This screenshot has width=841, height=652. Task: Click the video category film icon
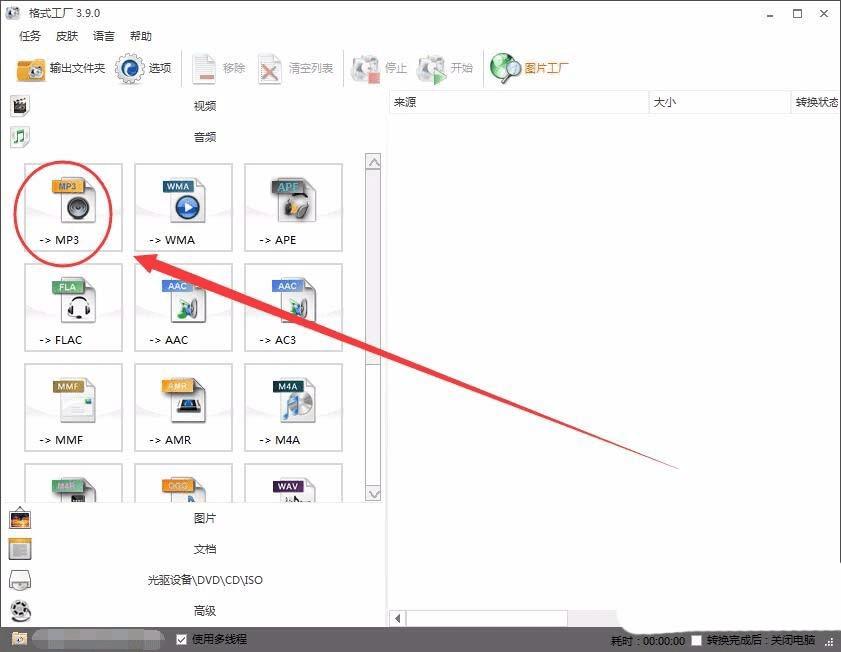point(20,106)
